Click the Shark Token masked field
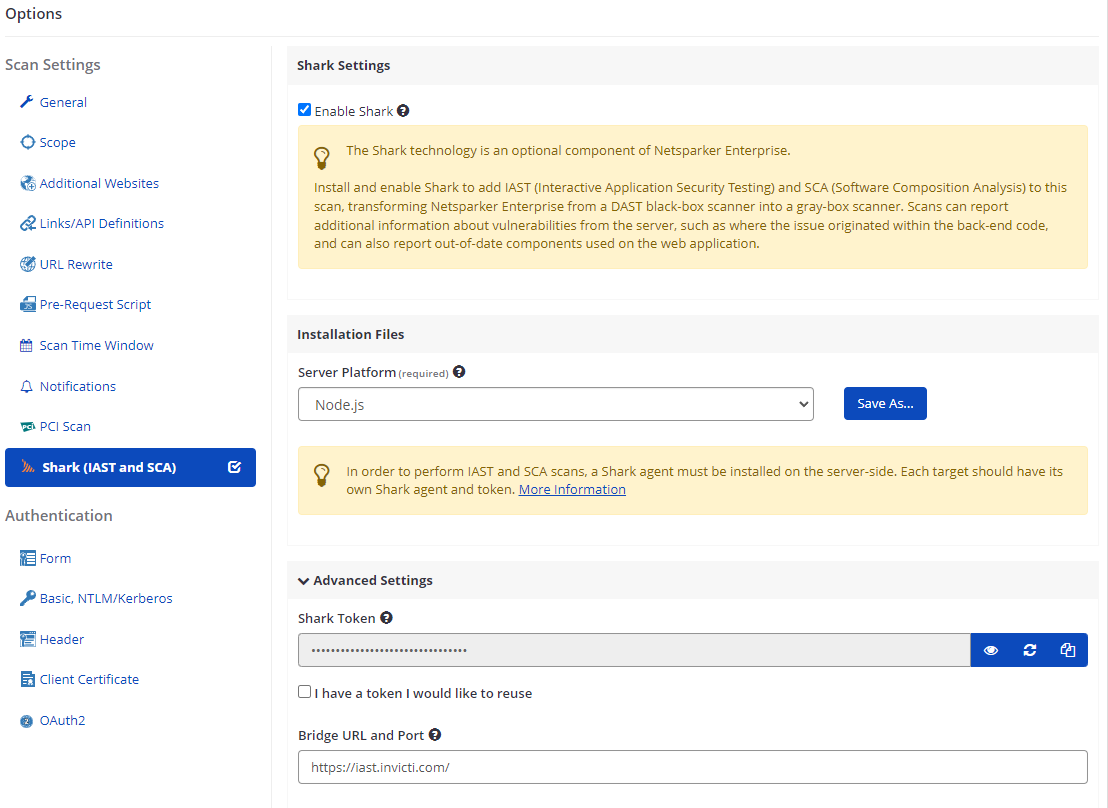1108x808 pixels. pyautogui.click(x=634, y=650)
